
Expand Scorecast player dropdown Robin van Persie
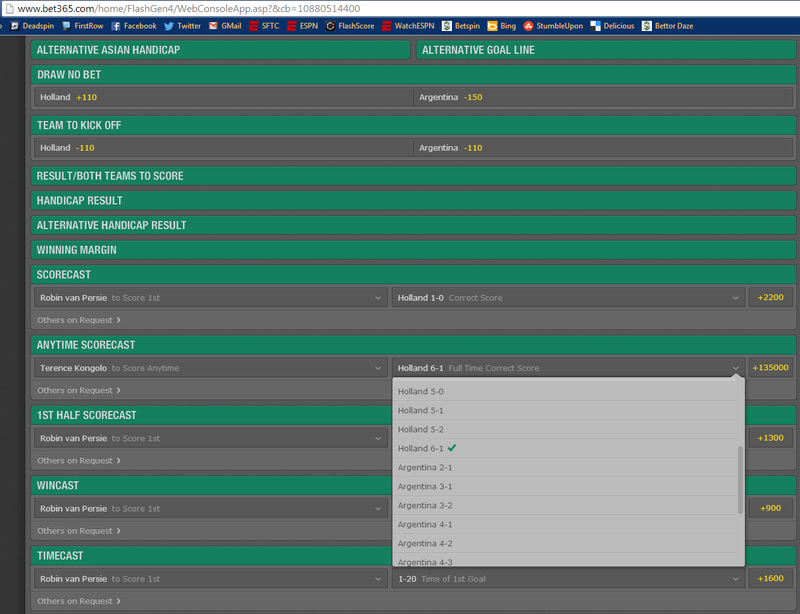click(x=211, y=298)
